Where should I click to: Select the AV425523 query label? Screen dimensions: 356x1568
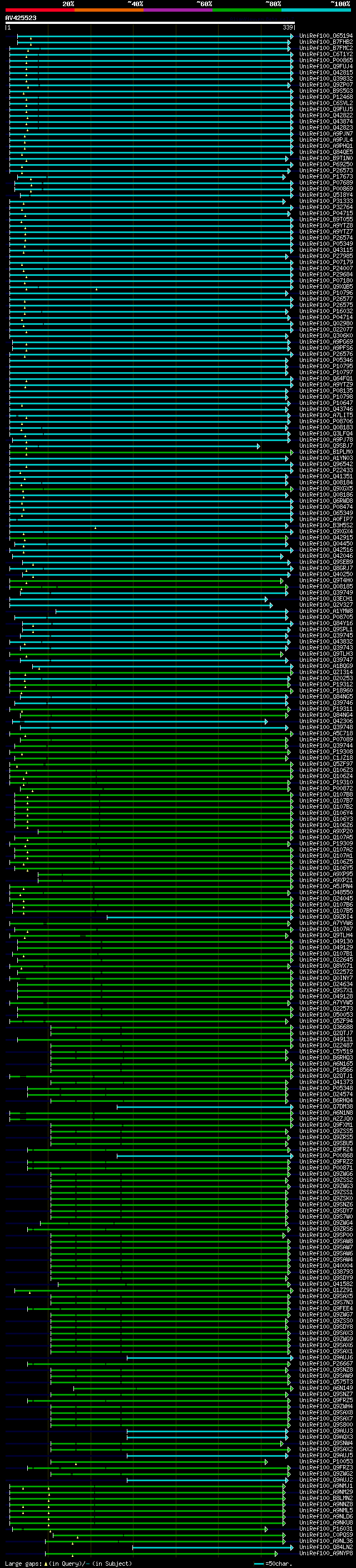click(x=21, y=18)
